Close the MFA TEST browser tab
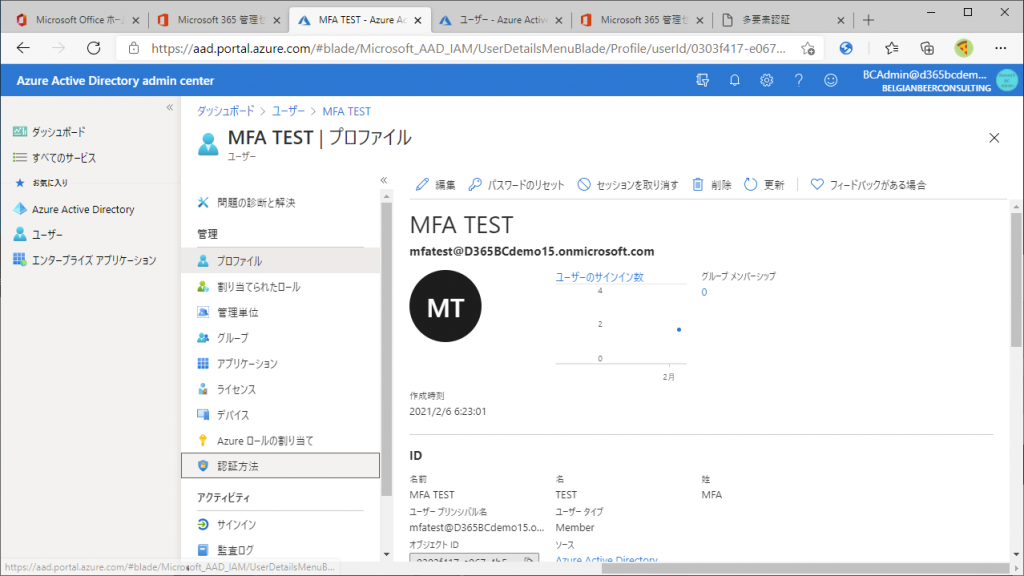The width and height of the screenshot is (1024, 576). point(418,20)
